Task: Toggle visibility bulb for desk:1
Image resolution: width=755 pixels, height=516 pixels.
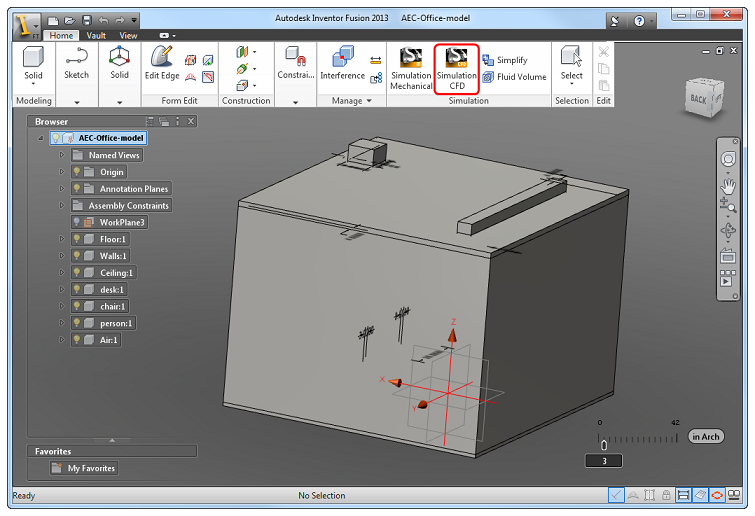Action: coord(77,289)
